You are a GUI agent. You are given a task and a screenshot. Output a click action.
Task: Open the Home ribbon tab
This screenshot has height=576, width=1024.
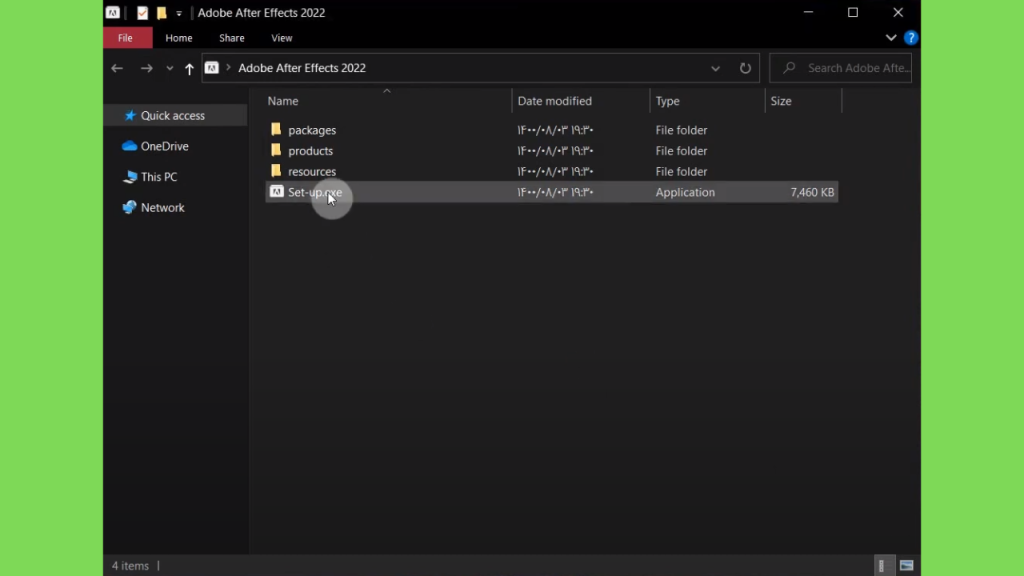(x=179, y=38)
